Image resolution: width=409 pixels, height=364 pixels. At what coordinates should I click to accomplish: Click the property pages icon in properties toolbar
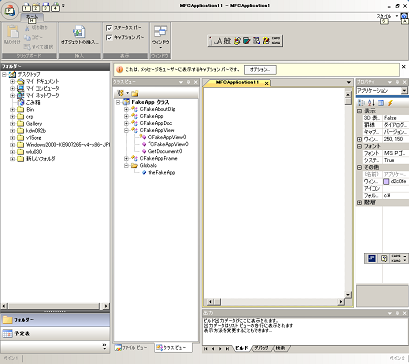click(381, 103)
